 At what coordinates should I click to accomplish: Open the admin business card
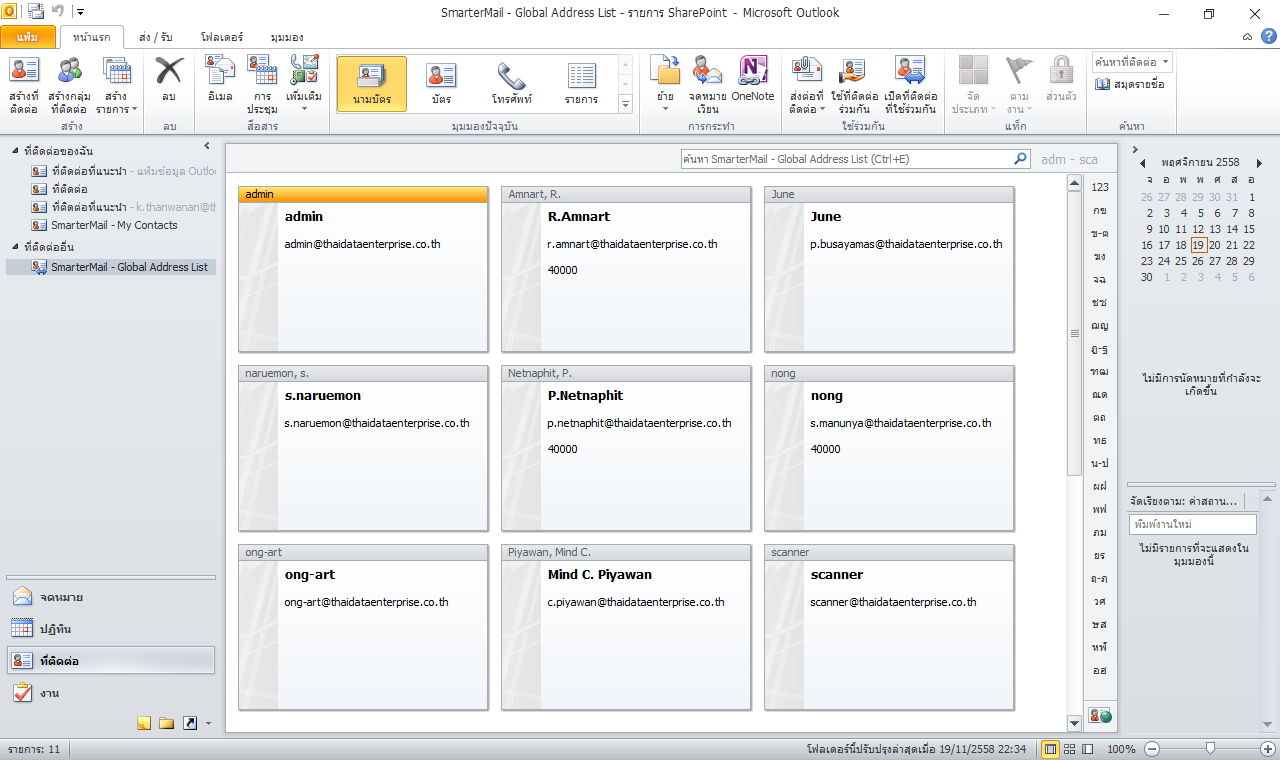click(x=363, y=269)
